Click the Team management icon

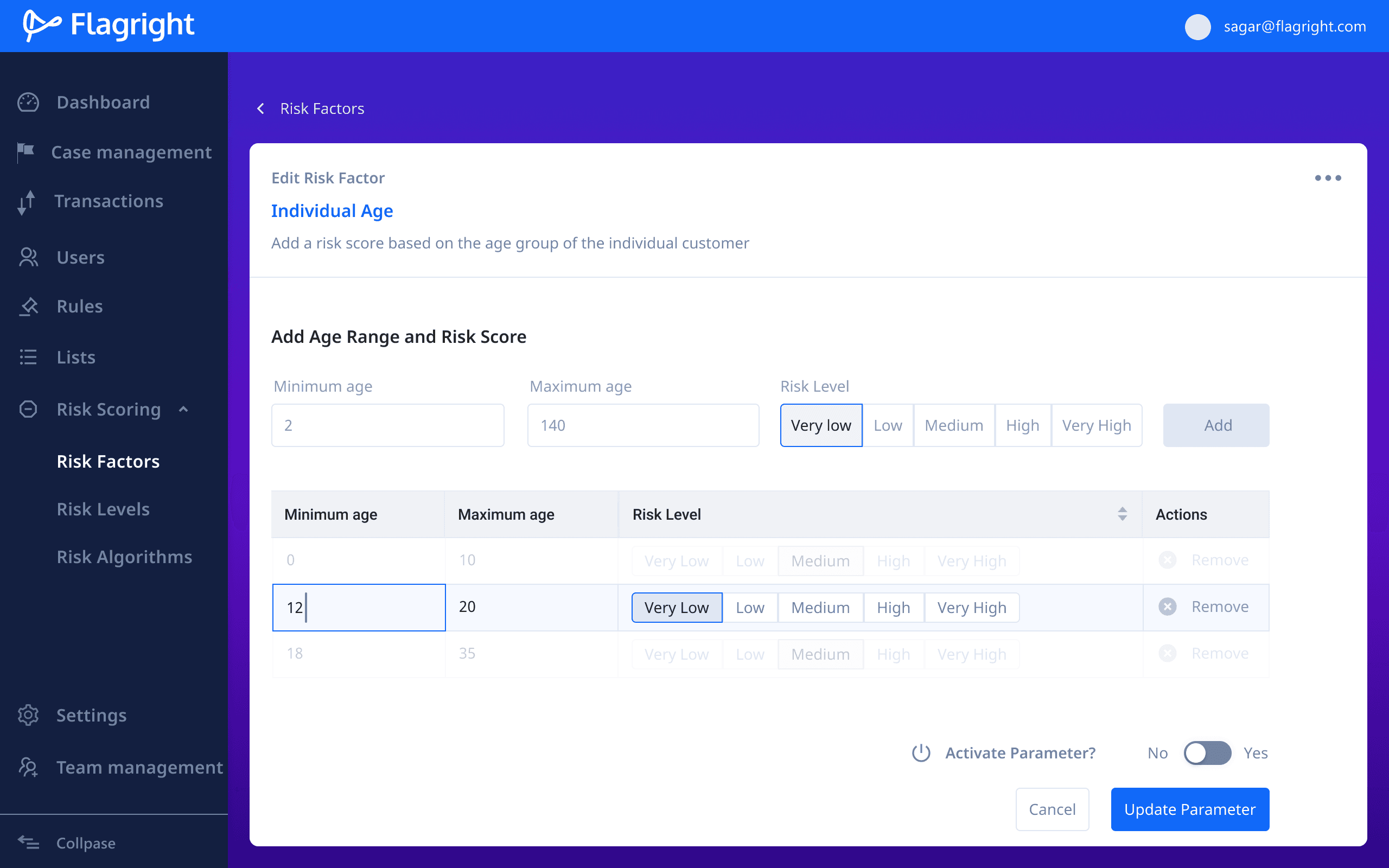(x=28, y=768)
